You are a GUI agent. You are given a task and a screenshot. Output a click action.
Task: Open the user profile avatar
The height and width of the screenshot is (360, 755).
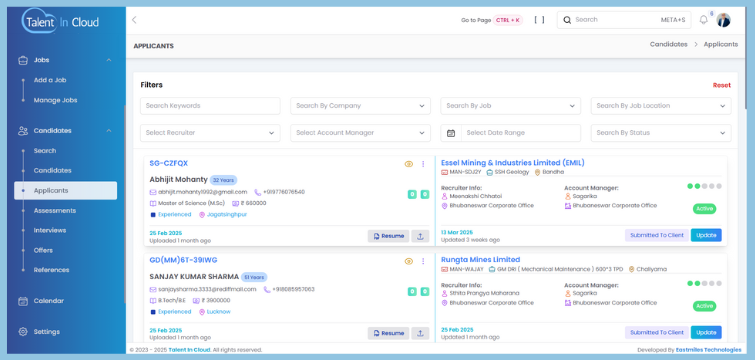723,20
